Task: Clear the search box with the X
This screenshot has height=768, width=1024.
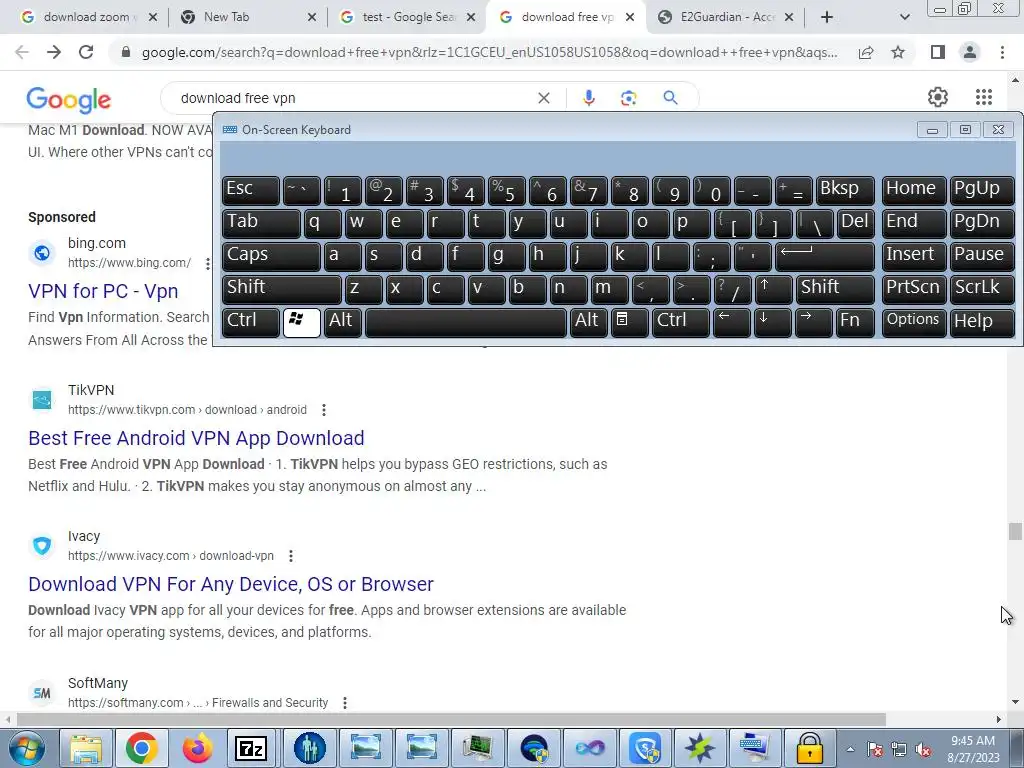Action: pyautogui.click(x=543, y=98)
